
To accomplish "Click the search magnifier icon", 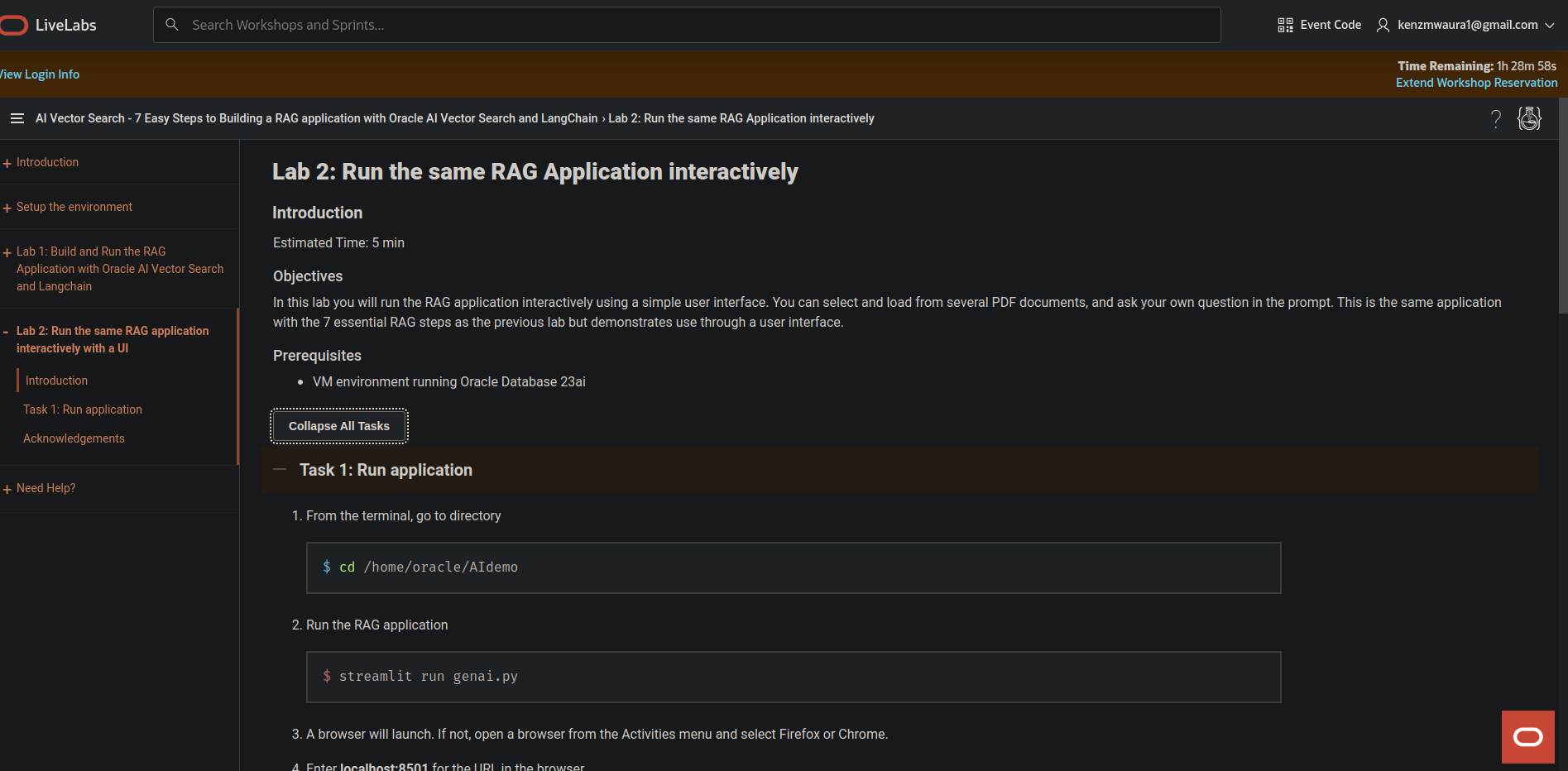I will (x=172, y=25).
